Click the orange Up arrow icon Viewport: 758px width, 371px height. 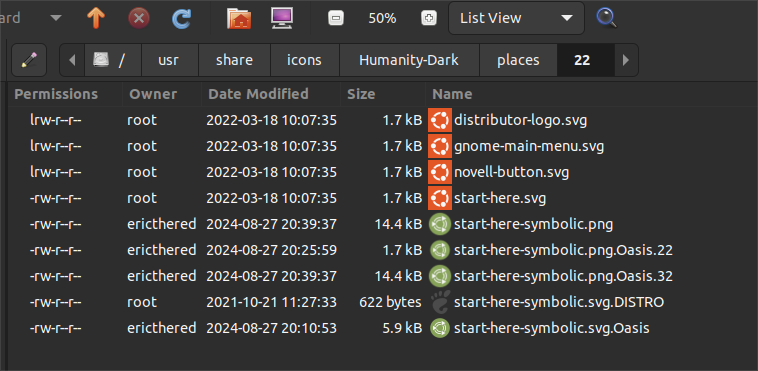(96, 19)
